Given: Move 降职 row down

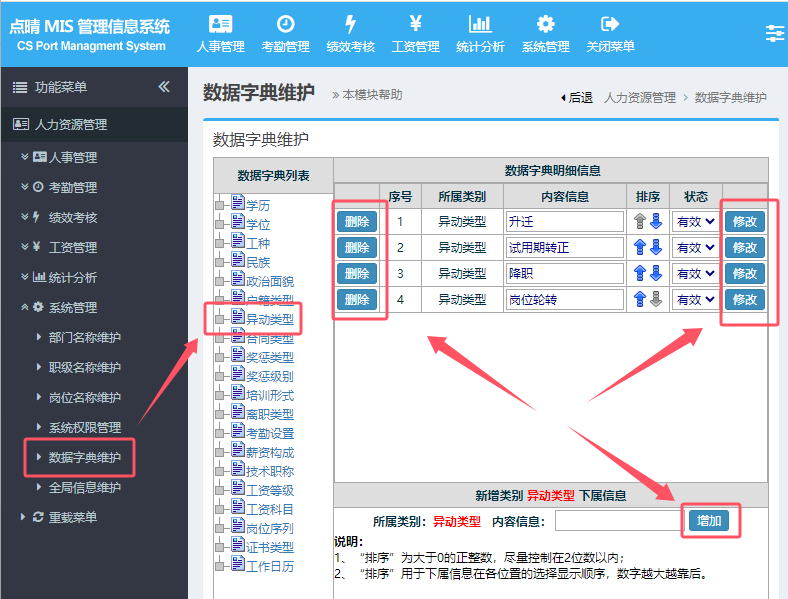Looking at the screenshot, I should 656,273.
